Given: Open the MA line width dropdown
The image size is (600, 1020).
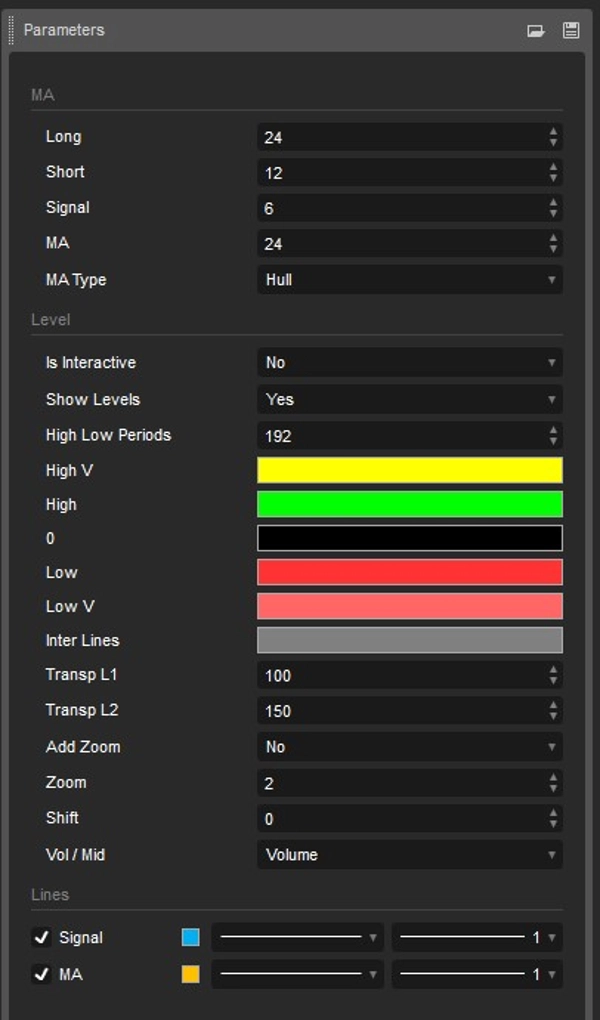Looking at the screenshot, I should 478,974.
